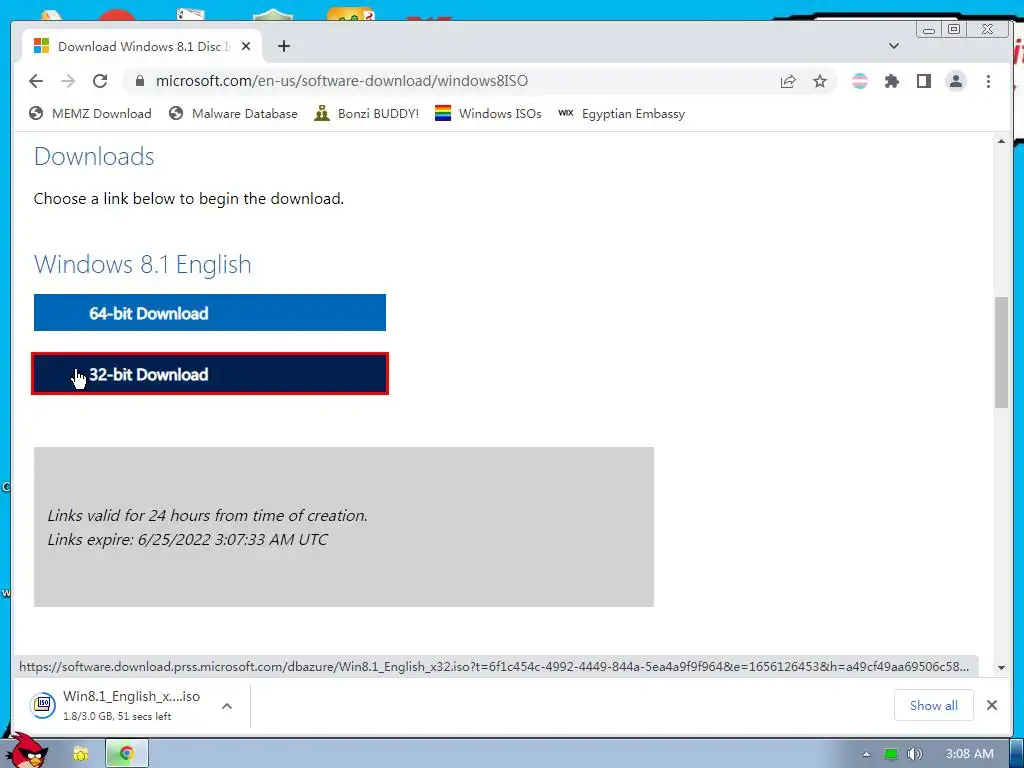The height and width of the screenshot is (768, 1024).
Task: Go back to the previous page
Action: pyautogui.click(x=36, y=81)
